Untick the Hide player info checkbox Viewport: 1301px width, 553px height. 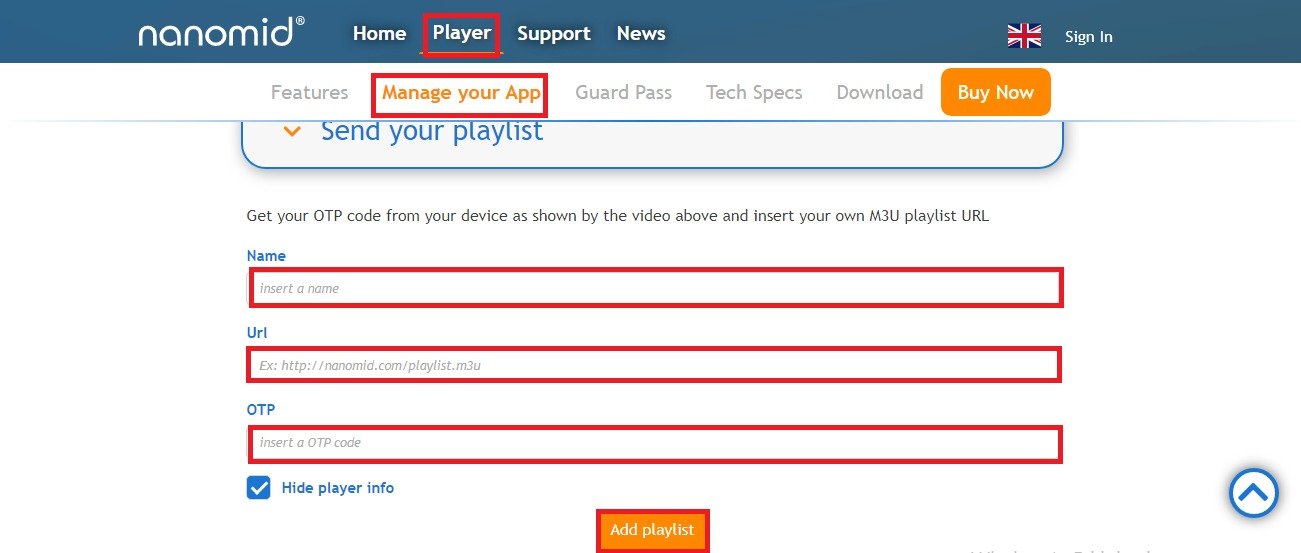pyautogui.click(x=259, y=488)
